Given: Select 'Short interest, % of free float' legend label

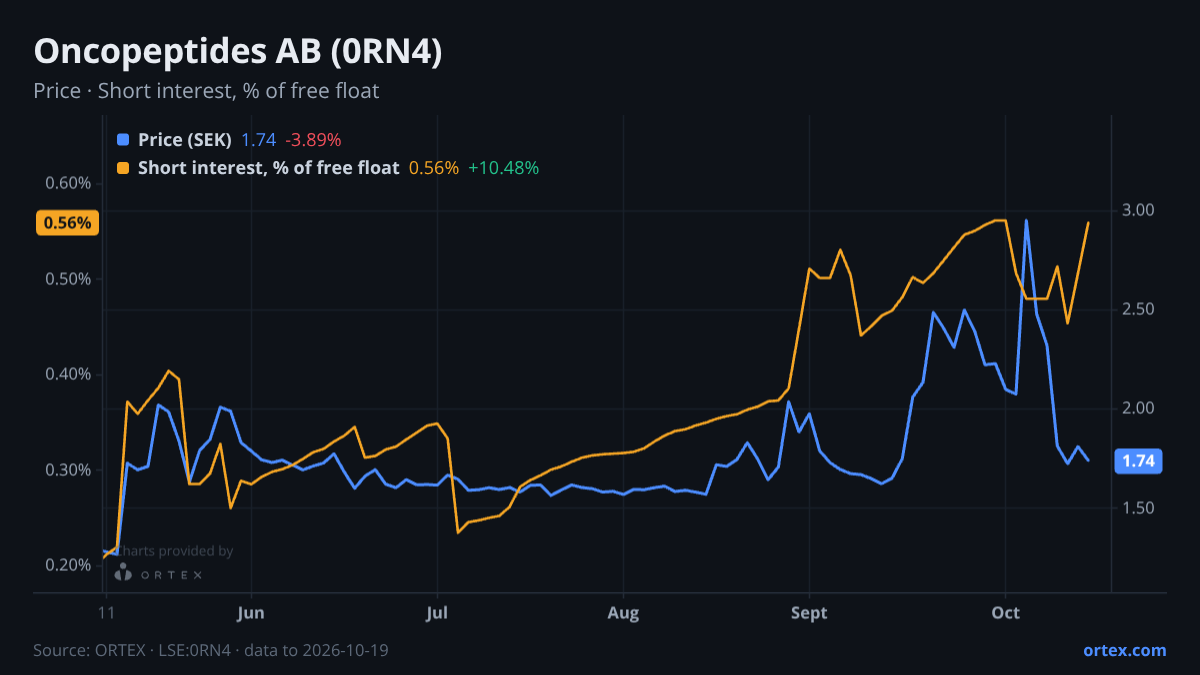Looking at the screenshot, I should click(x=268, y=168).
